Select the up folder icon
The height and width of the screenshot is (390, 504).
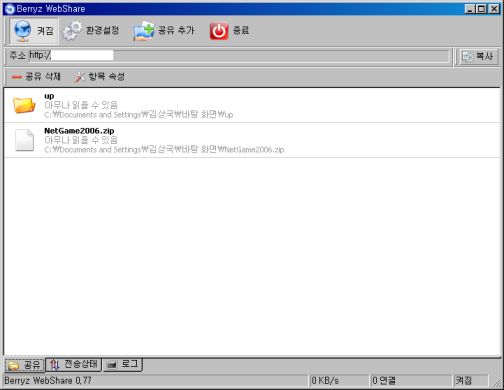click(x=24, y=105)
